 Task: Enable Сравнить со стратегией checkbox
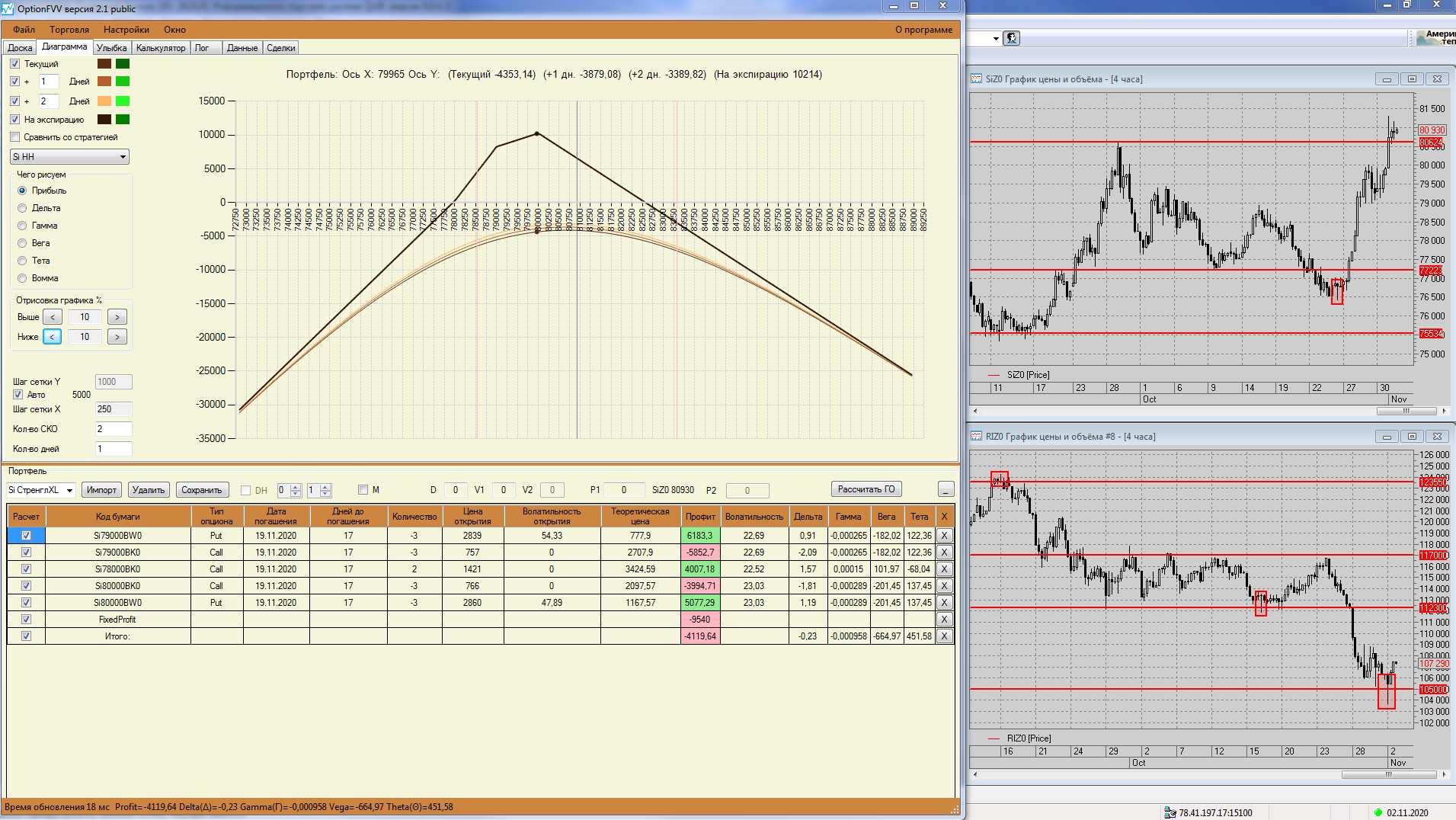(14, 137)
